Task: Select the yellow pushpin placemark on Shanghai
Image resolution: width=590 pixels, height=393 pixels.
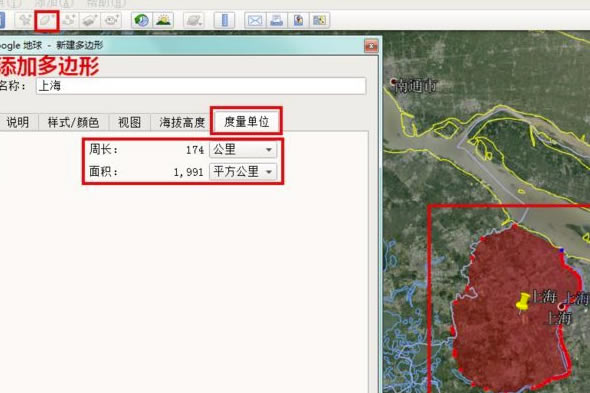Action: point(522,303)
